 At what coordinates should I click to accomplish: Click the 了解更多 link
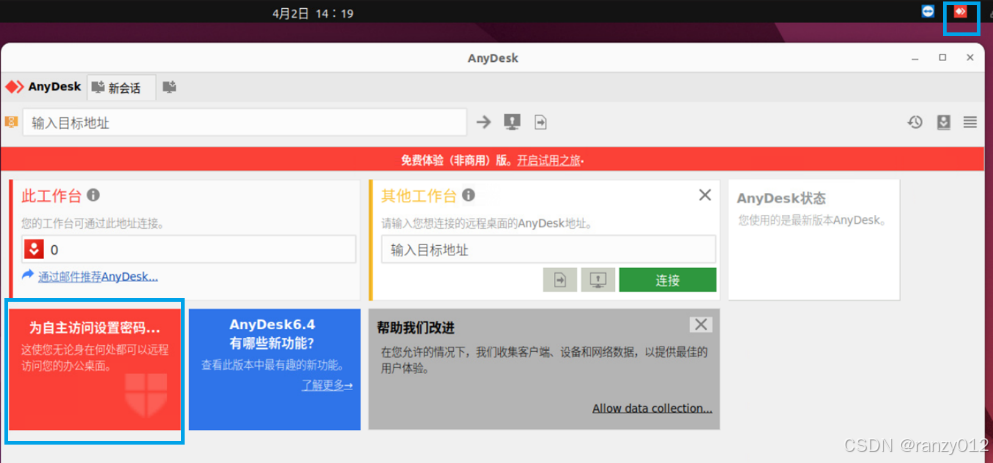327,385
